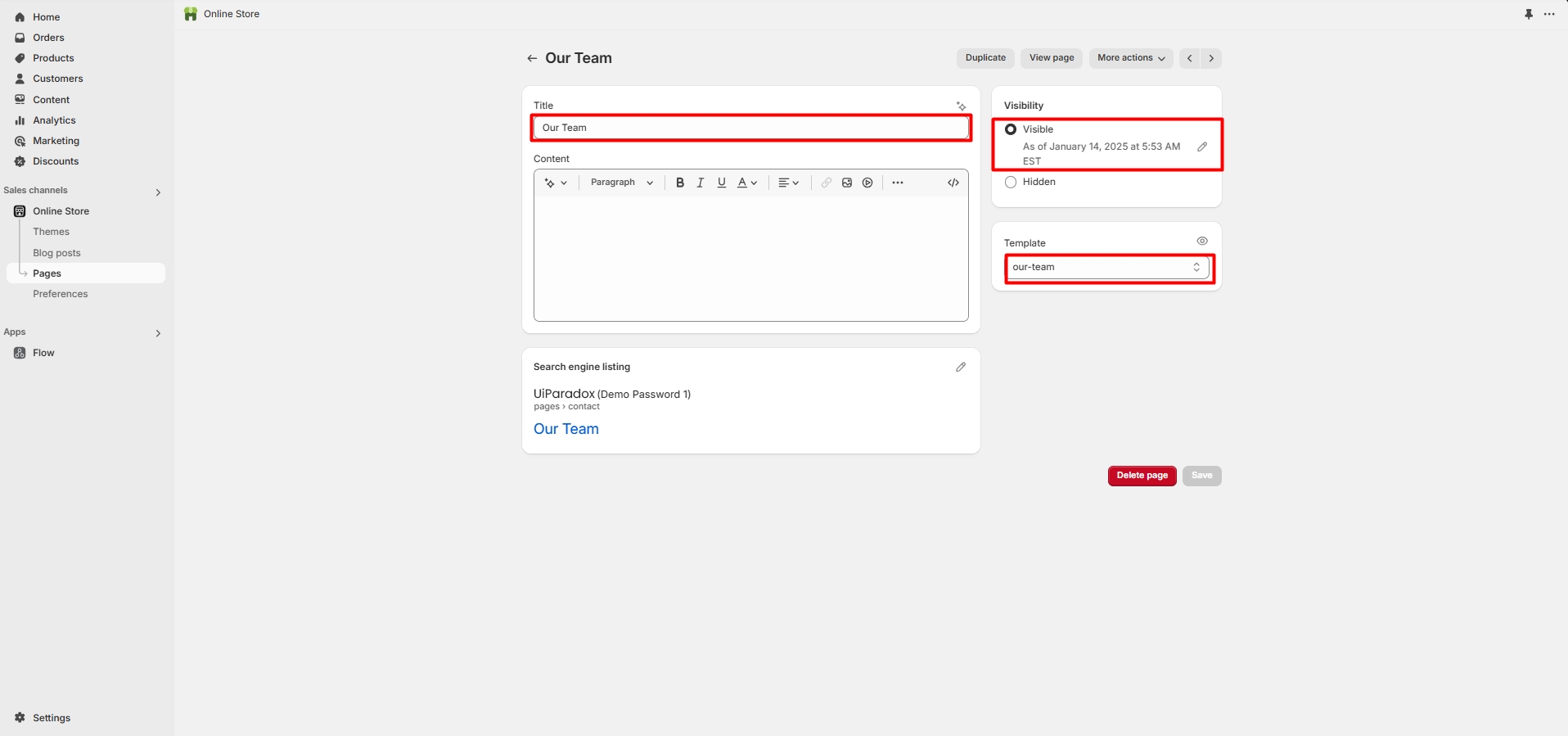Preview the template using eye icon
This screenshot has height=736, width=1568.
pyautogui.click(x=1202, y=241)
